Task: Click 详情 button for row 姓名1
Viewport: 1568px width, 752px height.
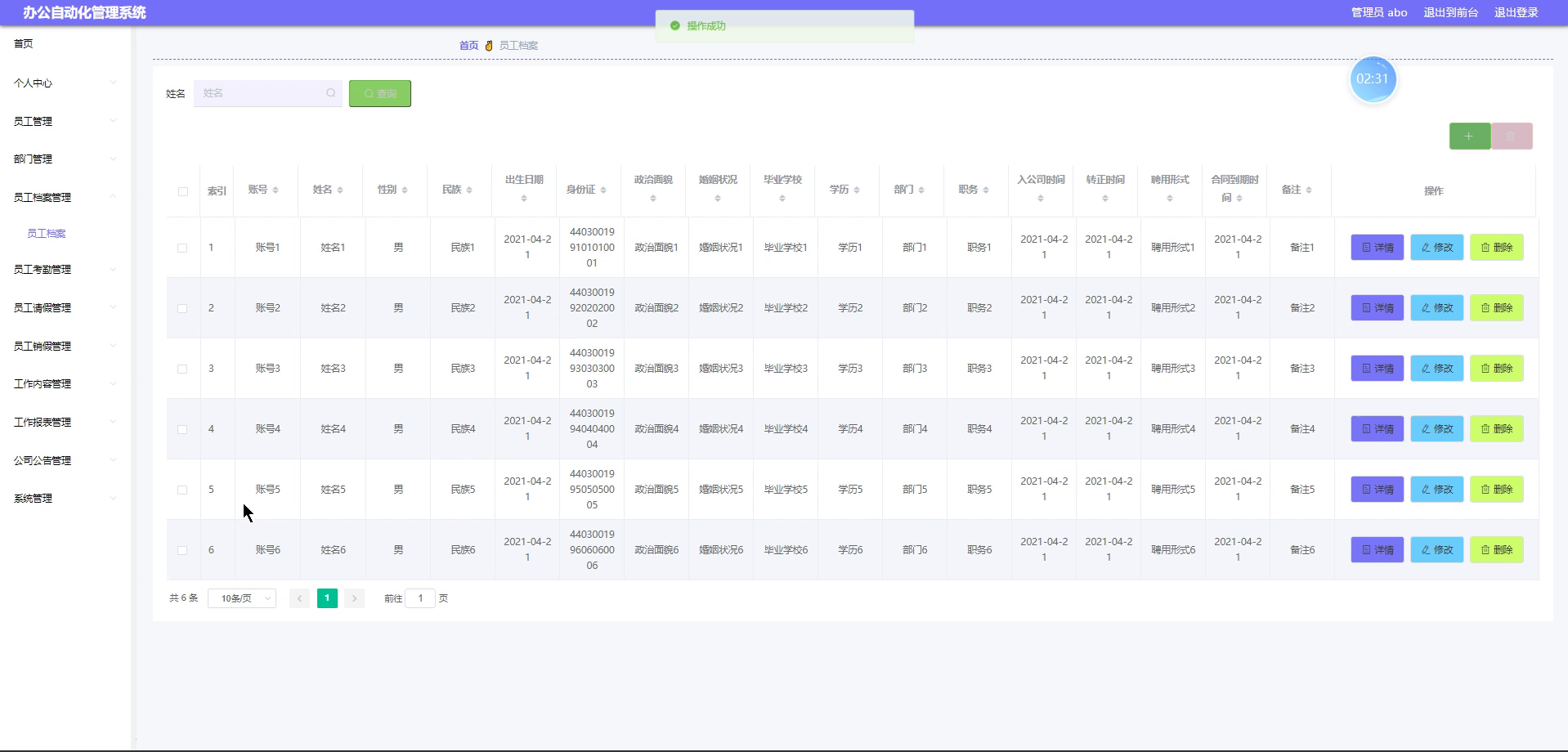Action: point(1378,248)
